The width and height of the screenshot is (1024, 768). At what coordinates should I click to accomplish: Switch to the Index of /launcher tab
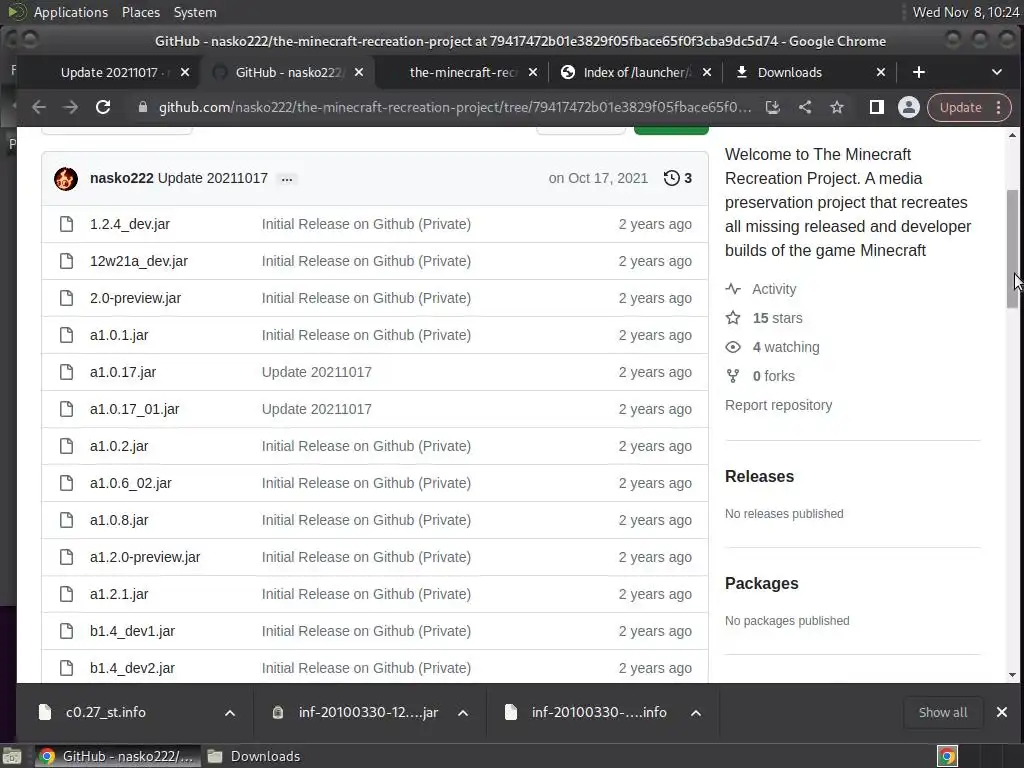[x=637, y=72]
